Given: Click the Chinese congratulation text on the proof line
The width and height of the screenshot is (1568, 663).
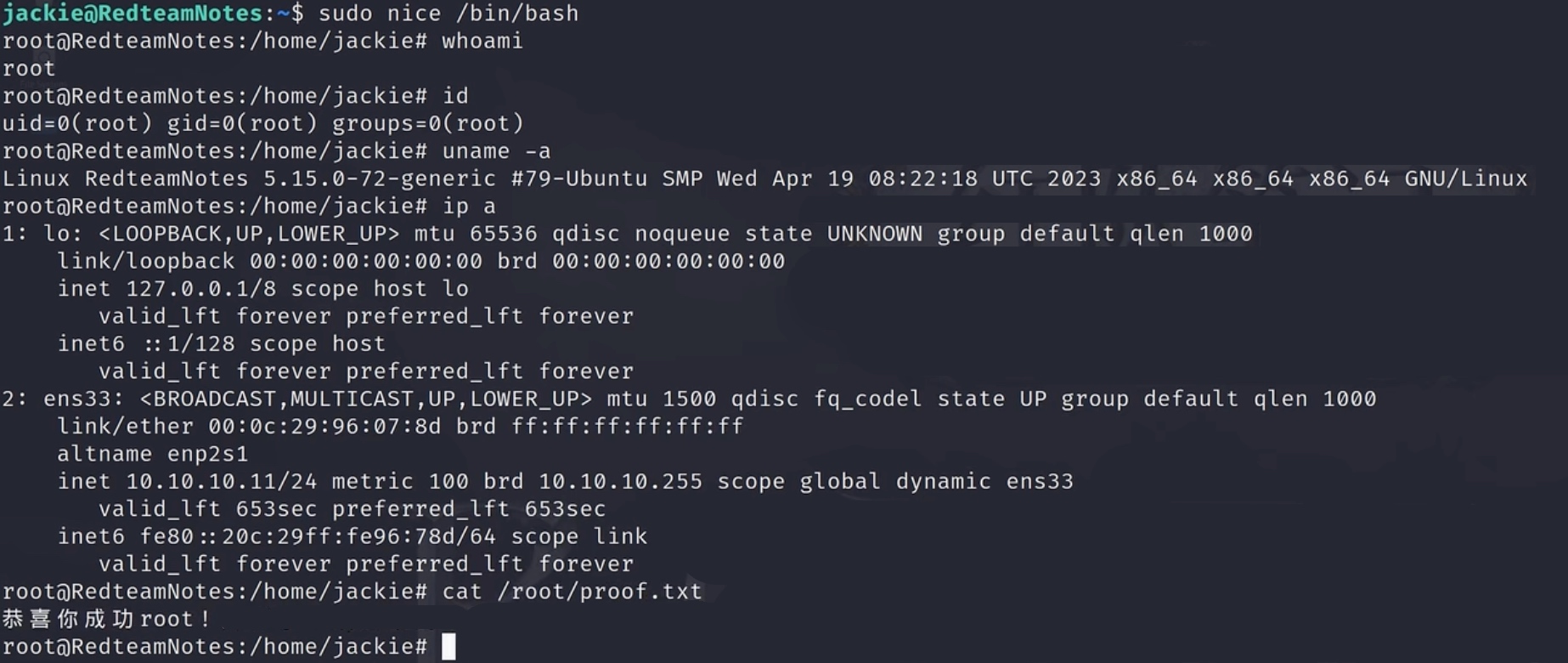Looking at the screenshot, I should click(x=105, y=619).
